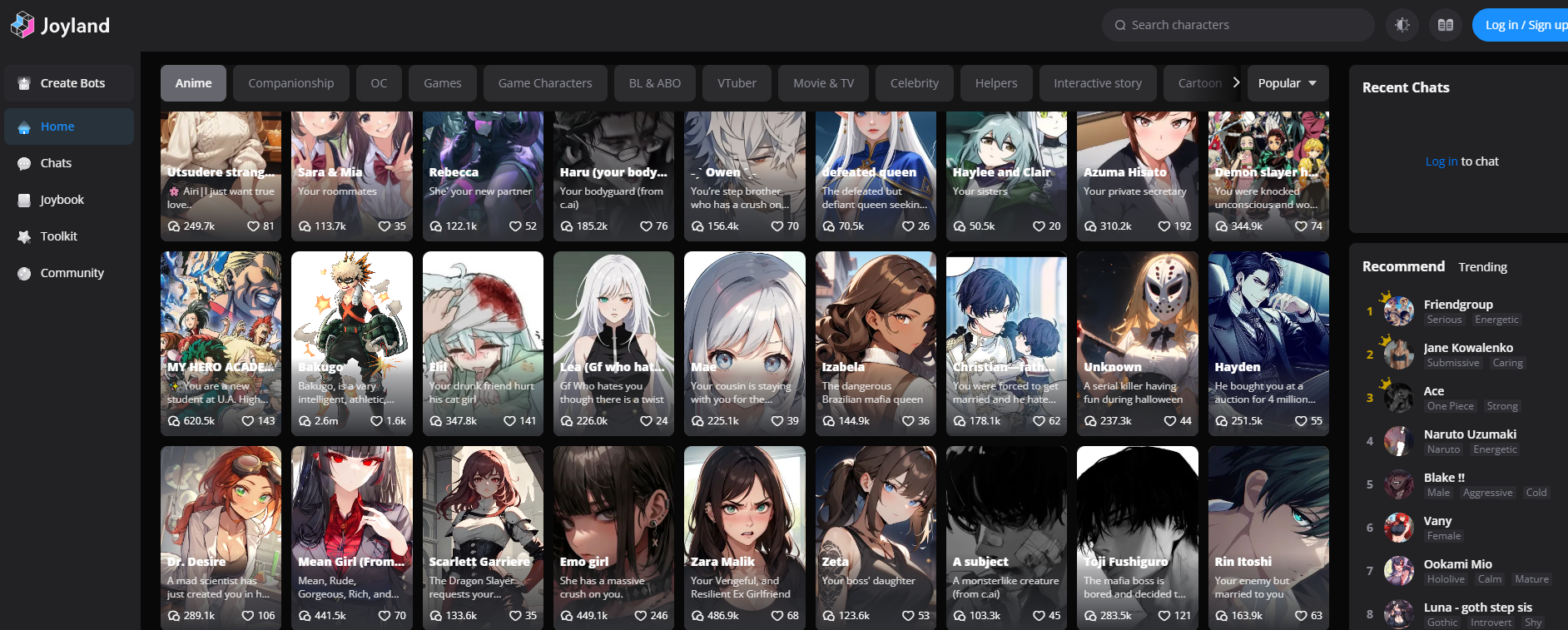
Task: Open the Rin Itoshi character card
Action: [1268, 538]
